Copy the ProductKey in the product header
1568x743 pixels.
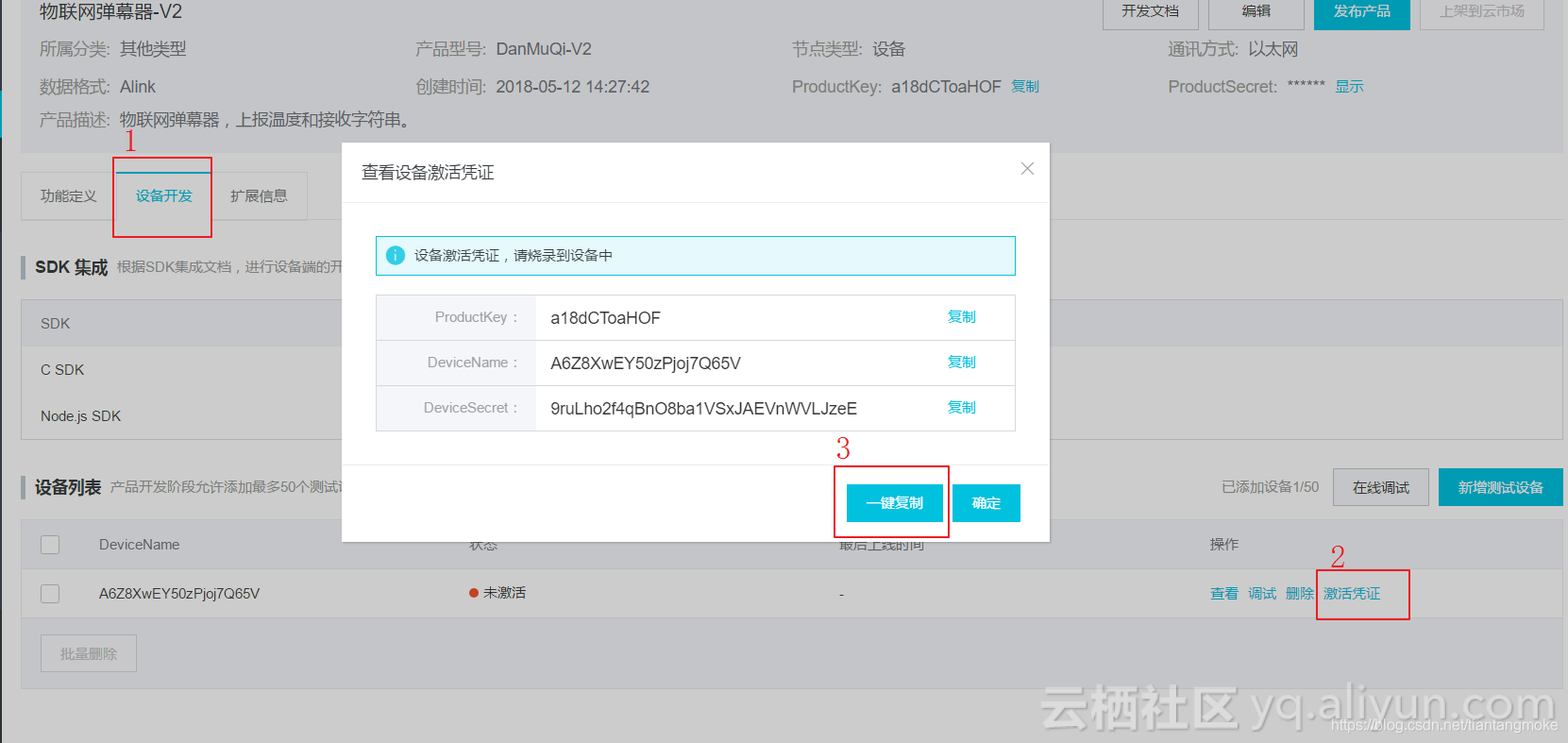click(1025, 87)
